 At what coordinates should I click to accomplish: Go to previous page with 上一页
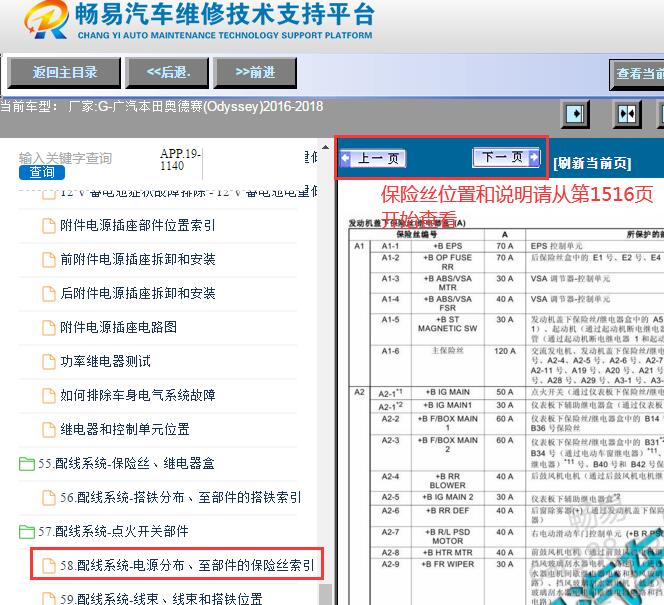[373, 158]
